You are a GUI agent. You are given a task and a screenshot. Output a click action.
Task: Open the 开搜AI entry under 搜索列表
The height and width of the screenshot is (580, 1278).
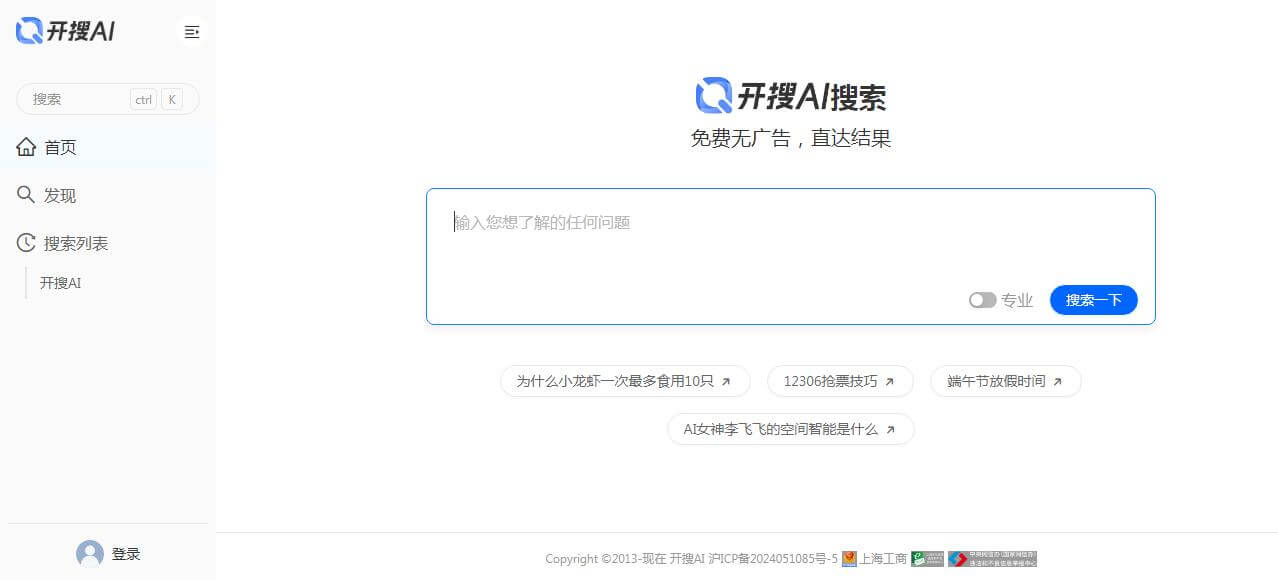pos(60,282)
